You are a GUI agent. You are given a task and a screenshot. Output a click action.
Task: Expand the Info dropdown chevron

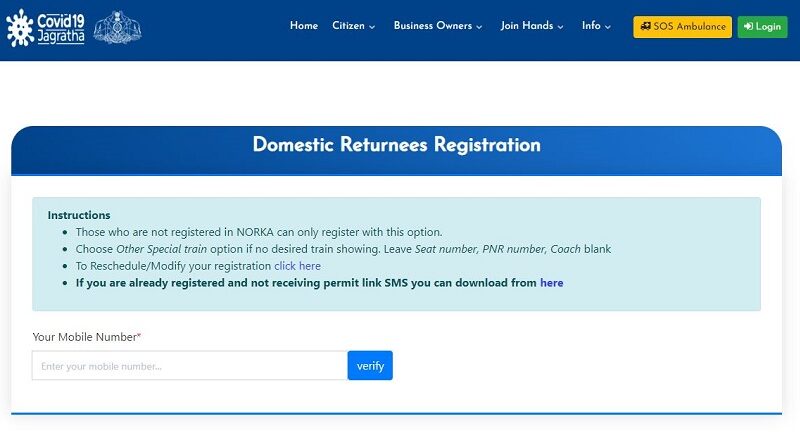[x=607, y=27]
